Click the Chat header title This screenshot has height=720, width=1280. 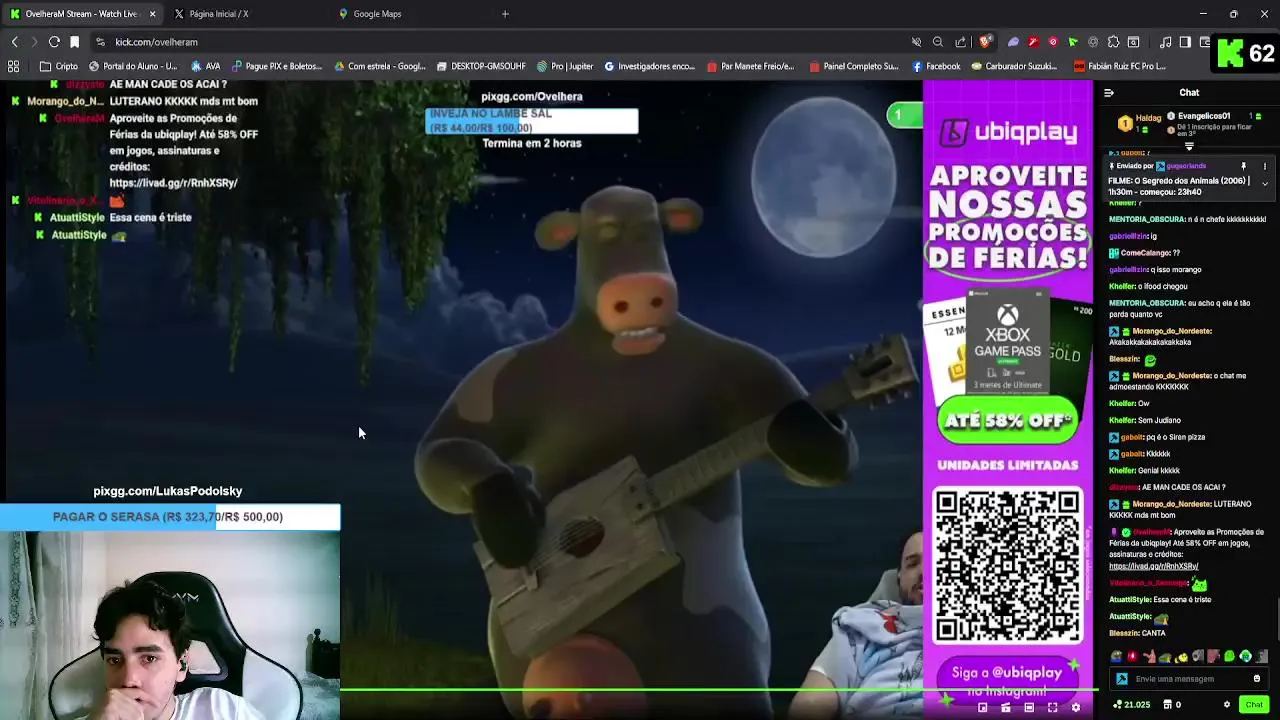[x=1189, y=93]
